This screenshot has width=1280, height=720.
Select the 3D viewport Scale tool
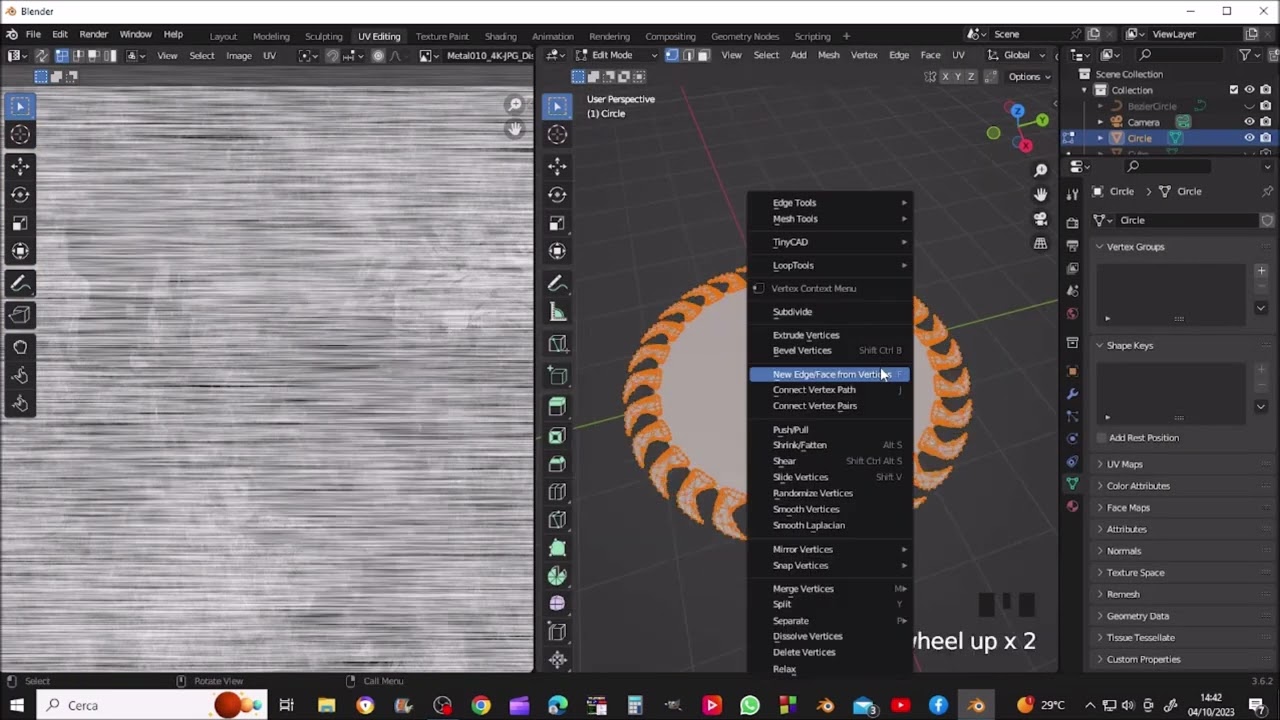[557, 223]
